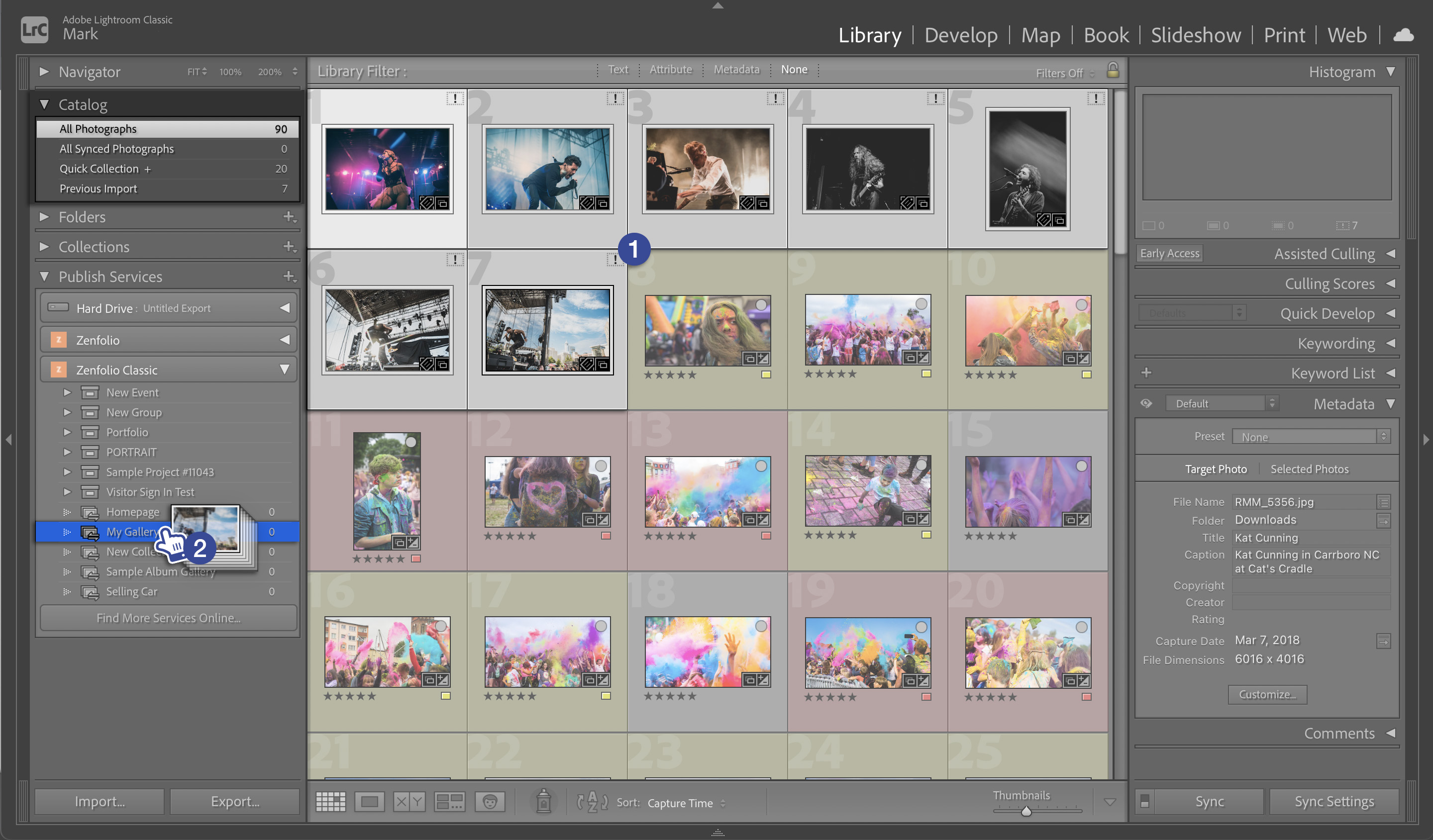Click the Hard Drive service icon
Viewport: 1433px width, 840px height.
[58, 307]
